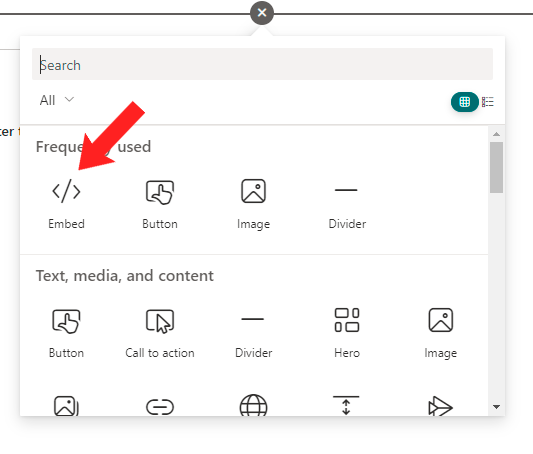Select the paper plane web part icon
The image size is (533, 454).
[x=441, y=406]
